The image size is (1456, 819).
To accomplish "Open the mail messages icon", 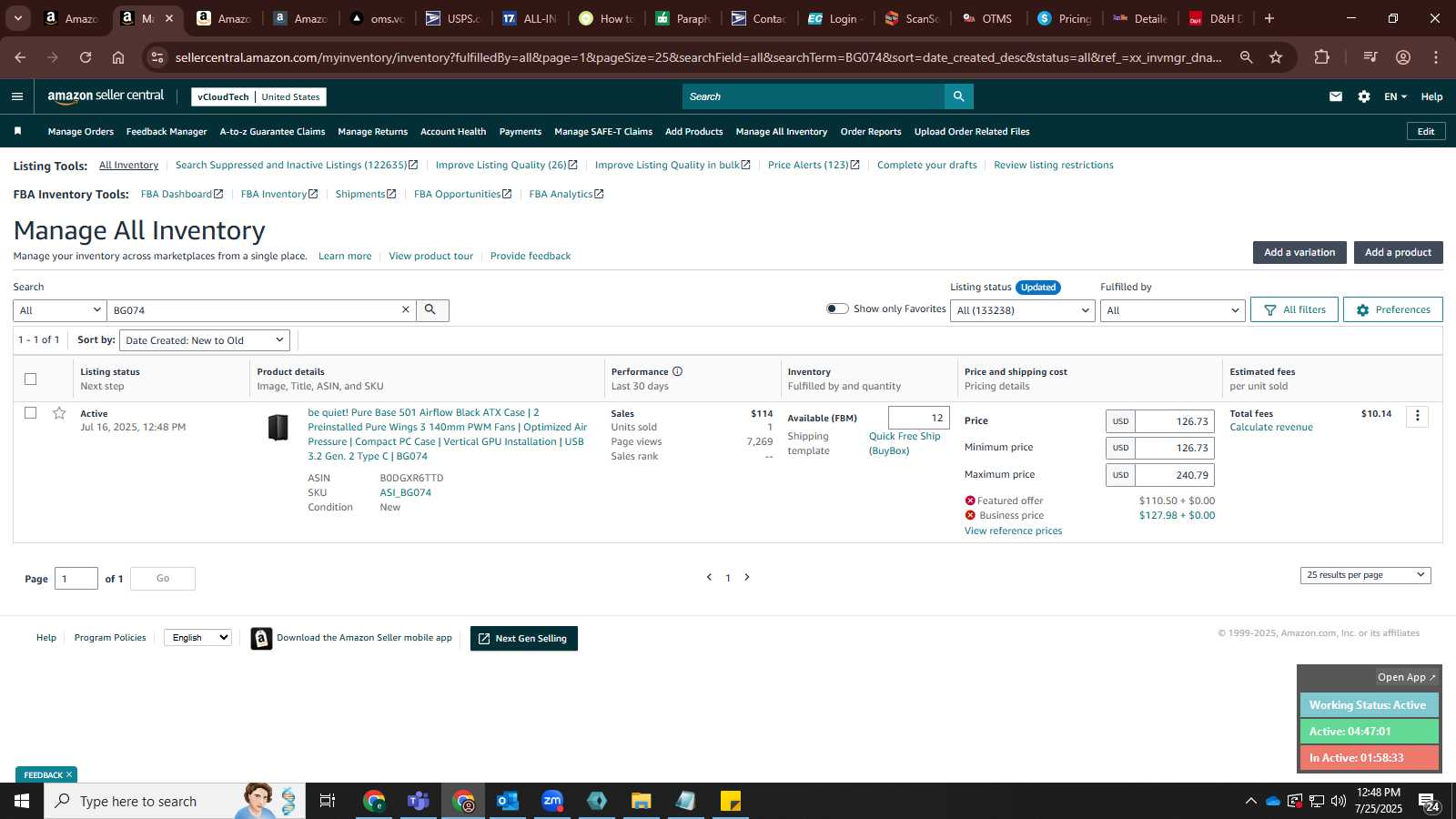I will pos(1335,96).
